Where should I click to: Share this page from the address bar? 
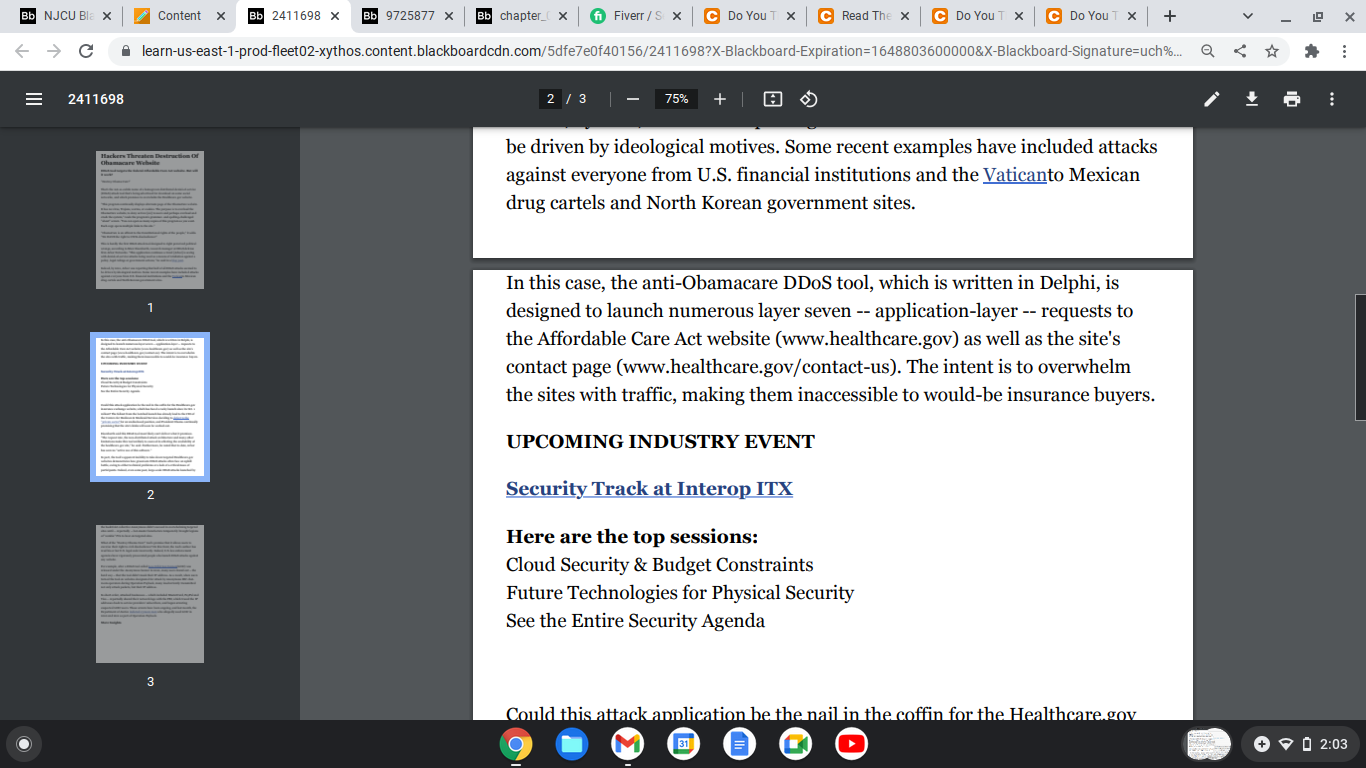1240,51
